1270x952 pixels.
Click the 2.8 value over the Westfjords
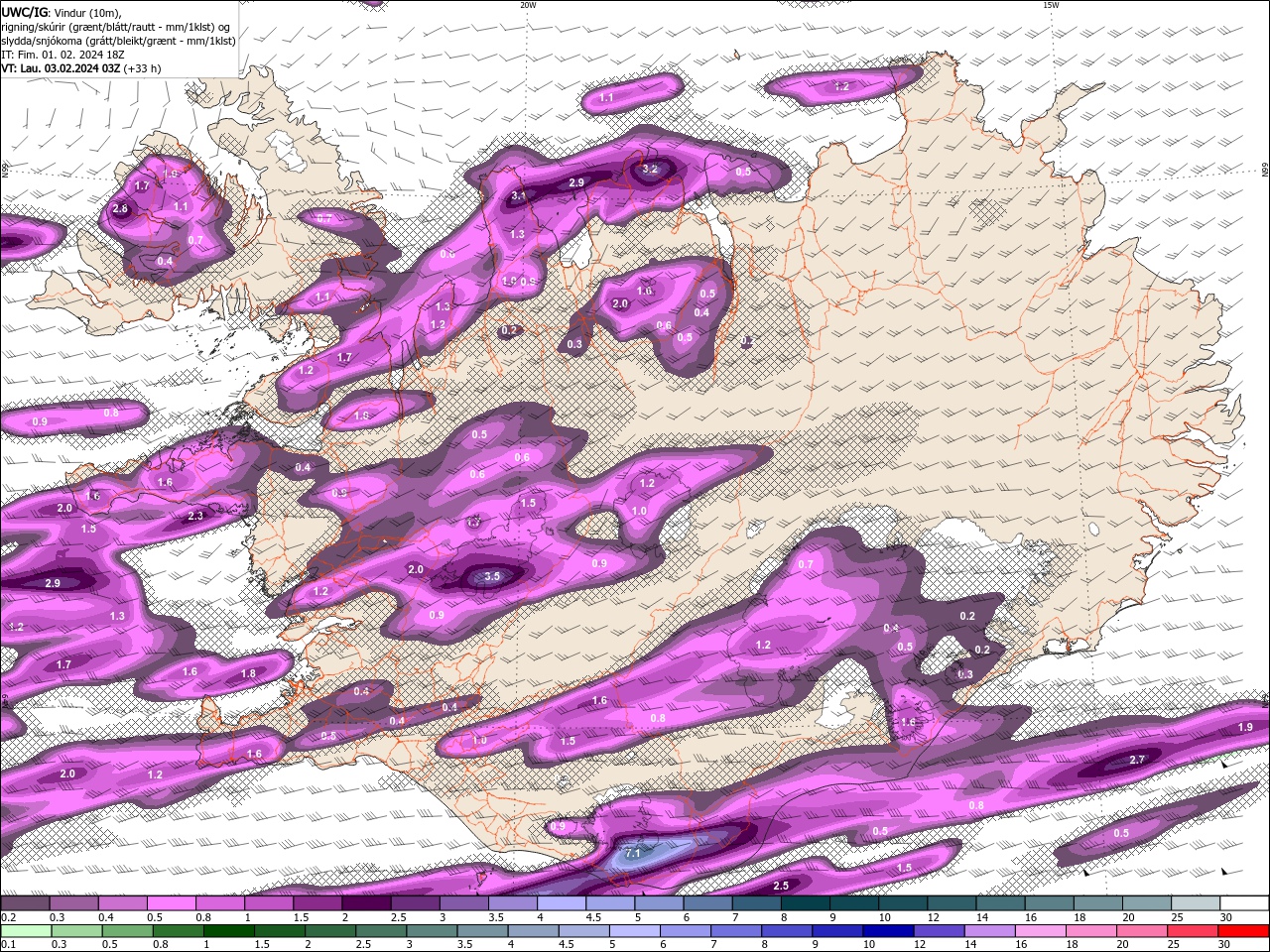121,209
